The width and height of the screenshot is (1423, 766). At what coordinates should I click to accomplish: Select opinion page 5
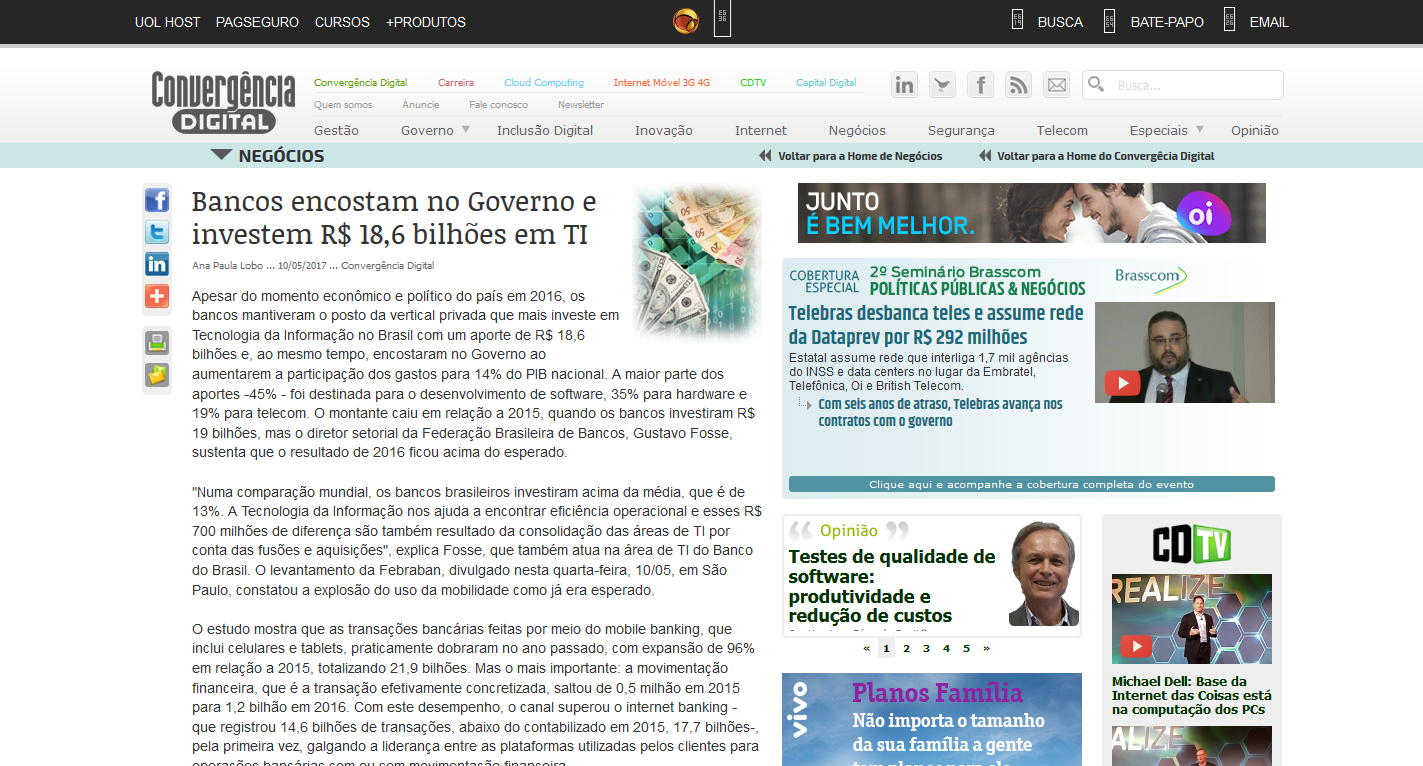[x=966, y=648]
